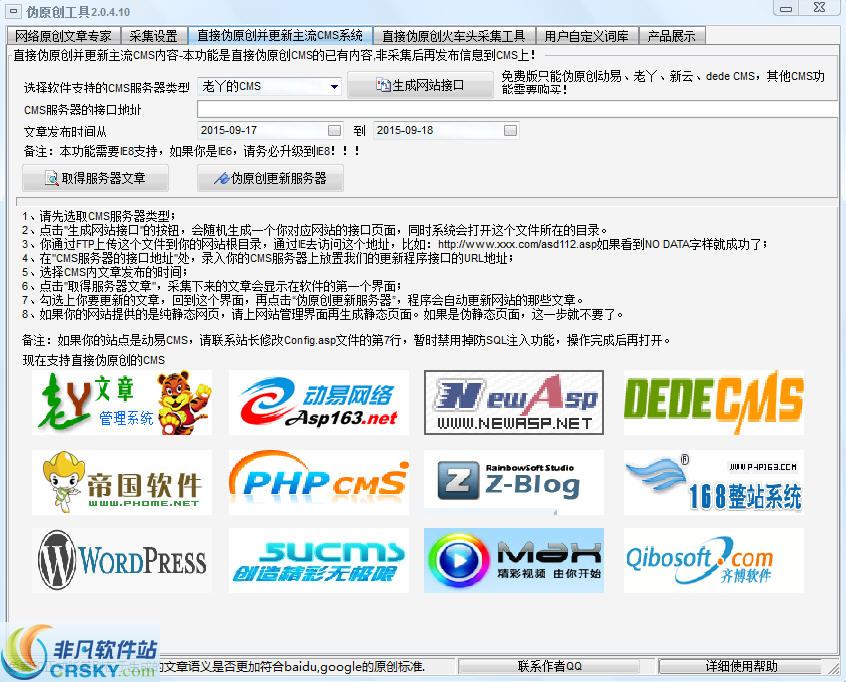Click the 帝国软件 logo
The width and height of the screenshot is (846, 682).
click(x=122, y=482)
